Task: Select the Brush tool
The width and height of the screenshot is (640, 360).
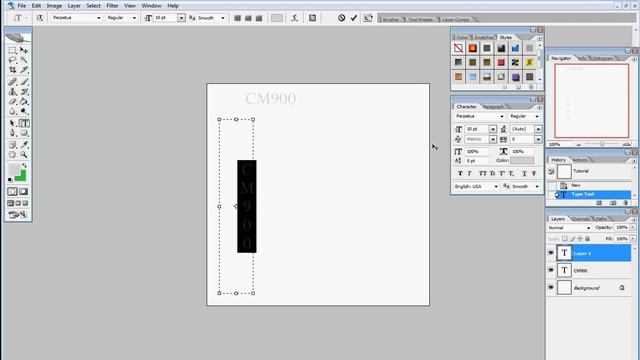Action: coord(24,82)
